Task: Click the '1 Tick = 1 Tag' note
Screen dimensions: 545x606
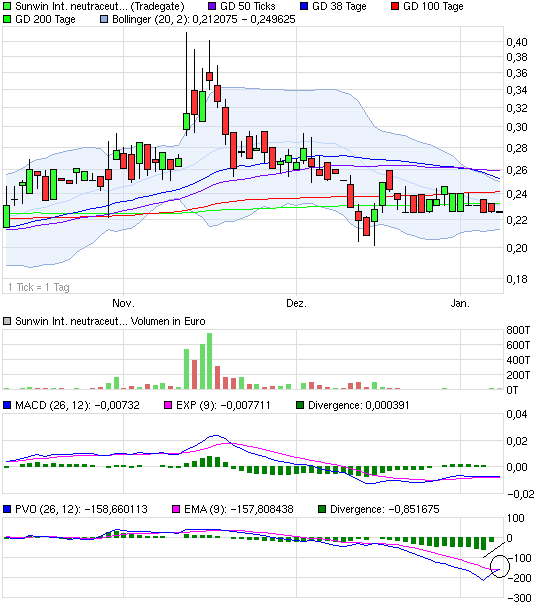Action: click(39, 287)
